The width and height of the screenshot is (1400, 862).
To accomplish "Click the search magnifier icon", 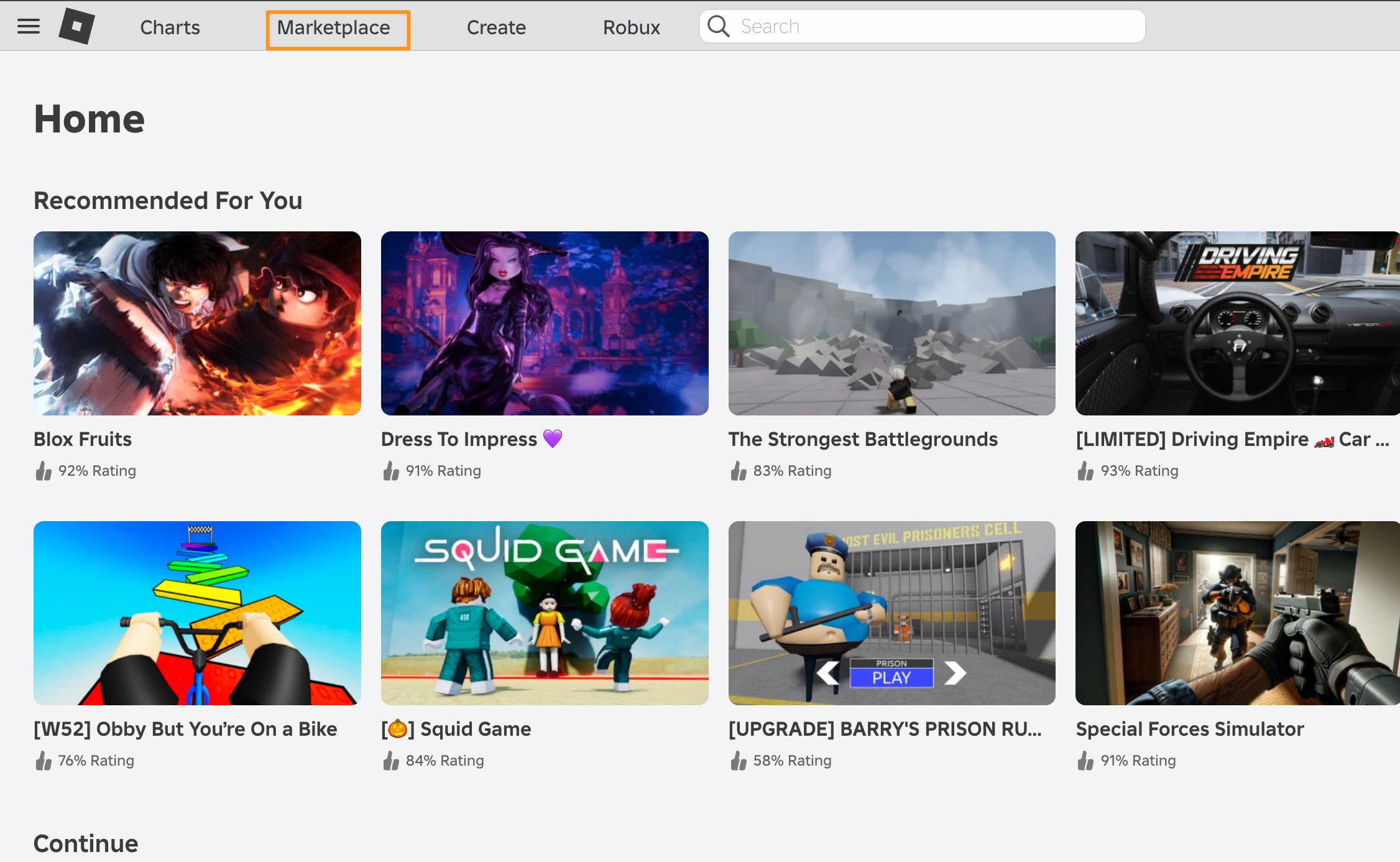I will coord(719,27).
